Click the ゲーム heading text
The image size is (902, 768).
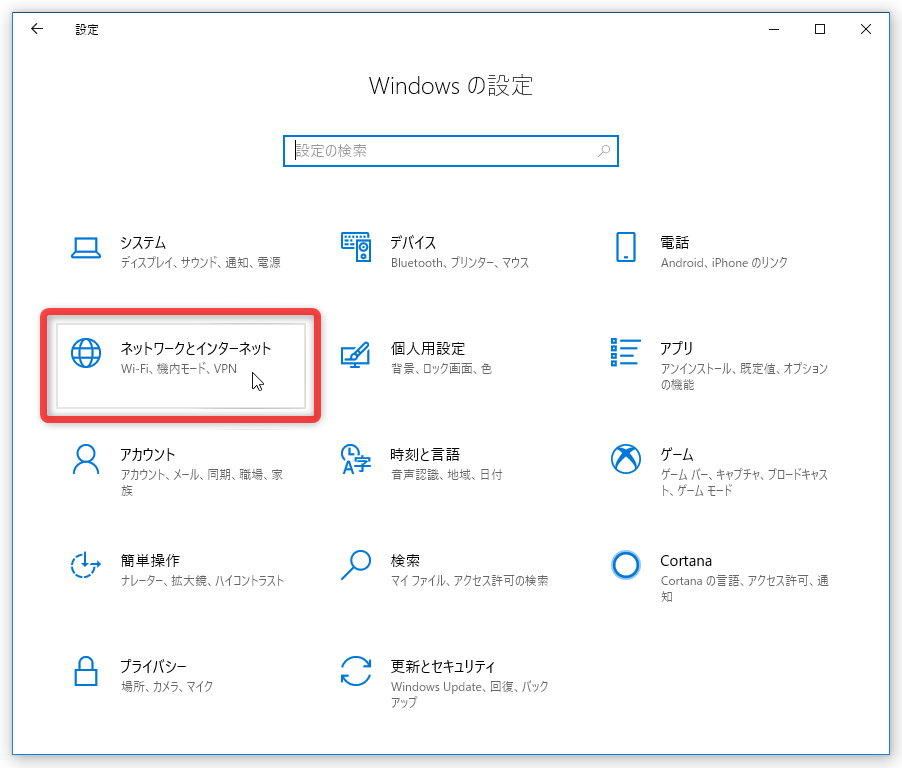(x=676, y=454)
